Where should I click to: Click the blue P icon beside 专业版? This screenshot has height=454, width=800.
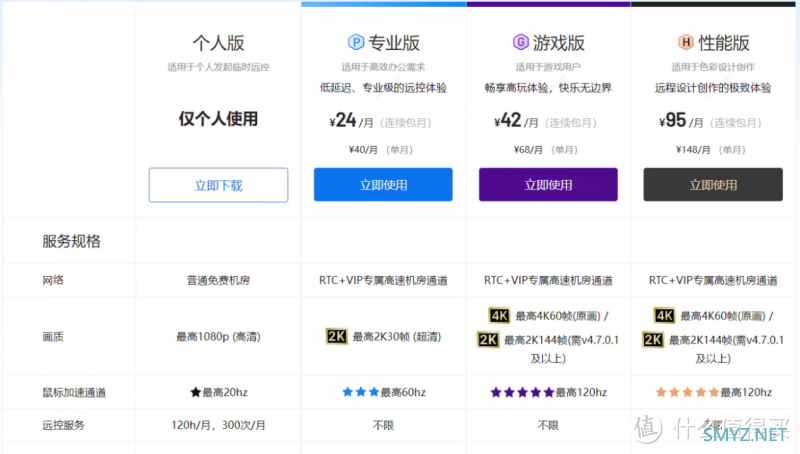[356, 42]
